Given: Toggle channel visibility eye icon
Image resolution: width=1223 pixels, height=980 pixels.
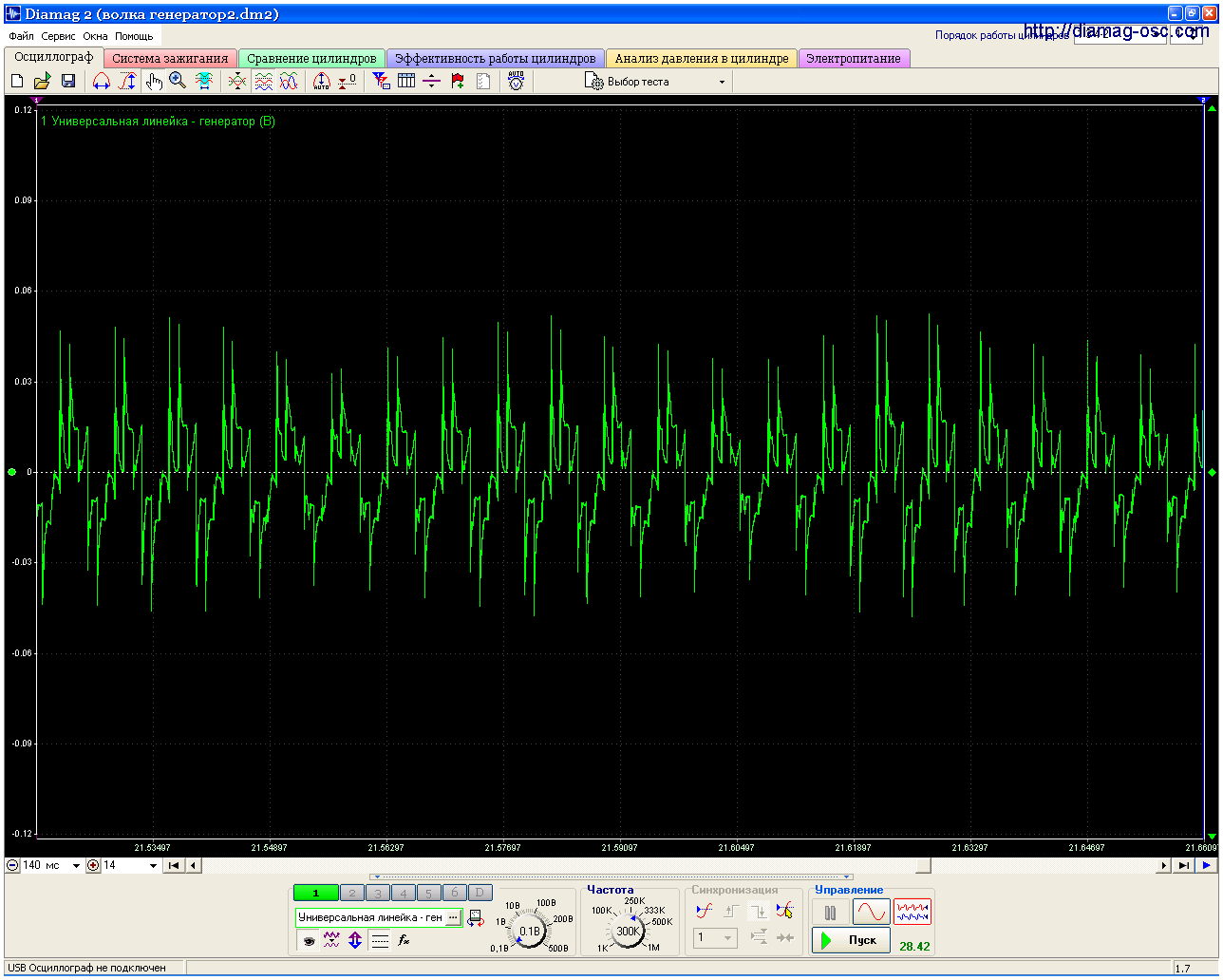Looking at the screenshot, I should click(x=309, y=941).
